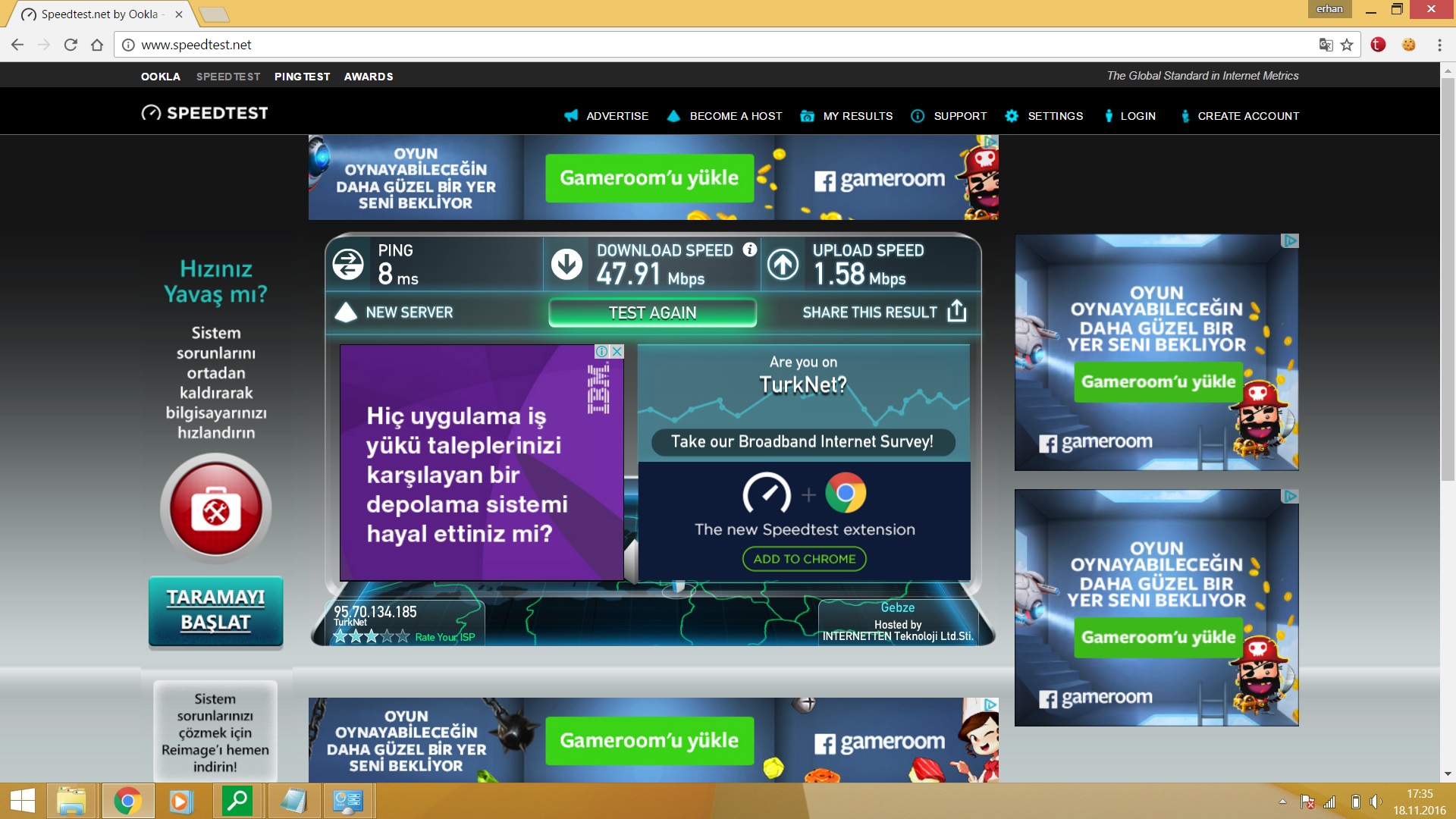
Task: Click the ping arrows icon
Action: tap(348, 264)
